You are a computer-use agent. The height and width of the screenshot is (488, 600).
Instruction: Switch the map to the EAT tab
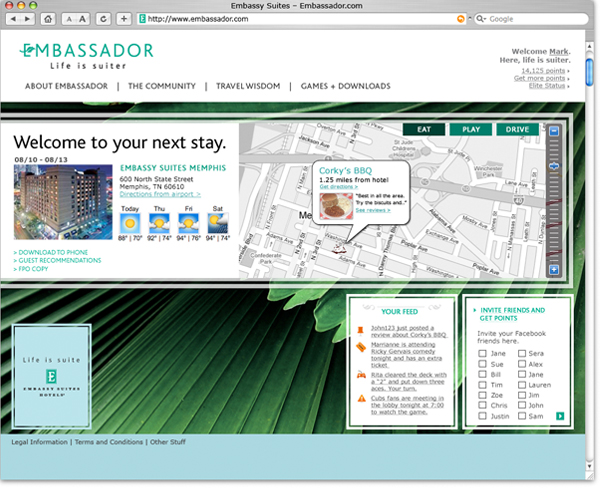424,129
